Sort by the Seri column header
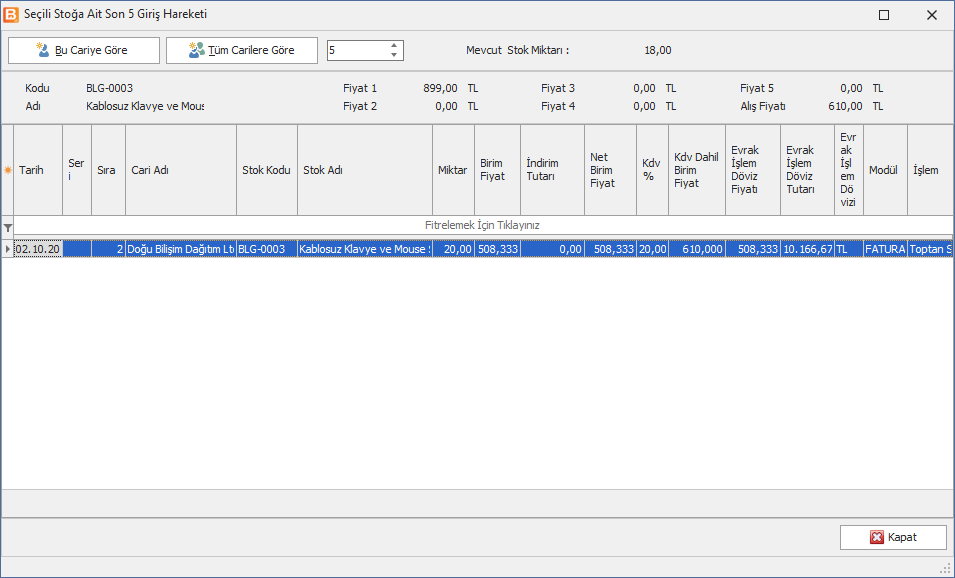This screenshot has width=955, height=578. [77, 170]
